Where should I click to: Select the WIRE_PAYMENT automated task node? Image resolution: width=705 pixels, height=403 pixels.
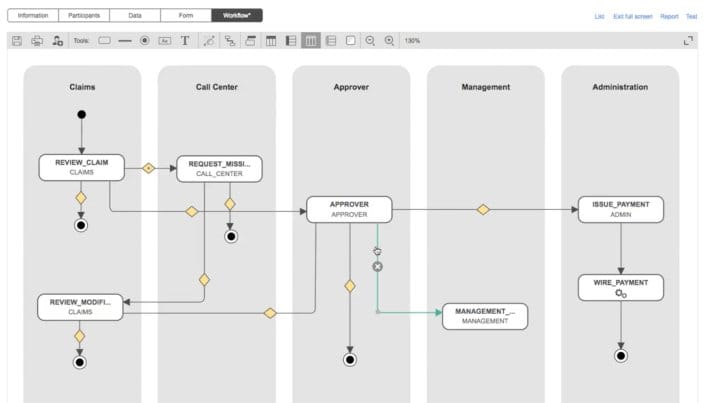620,287
